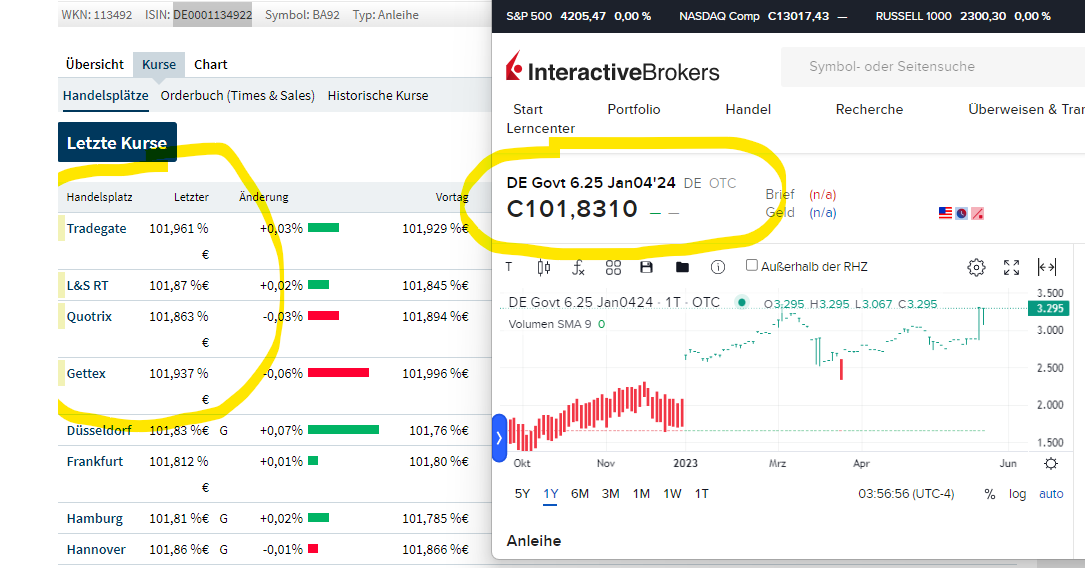Viewport: 1085px width, 568px height.
Task: Open the Gettex exchange link
Action: [x=86, y=374]
